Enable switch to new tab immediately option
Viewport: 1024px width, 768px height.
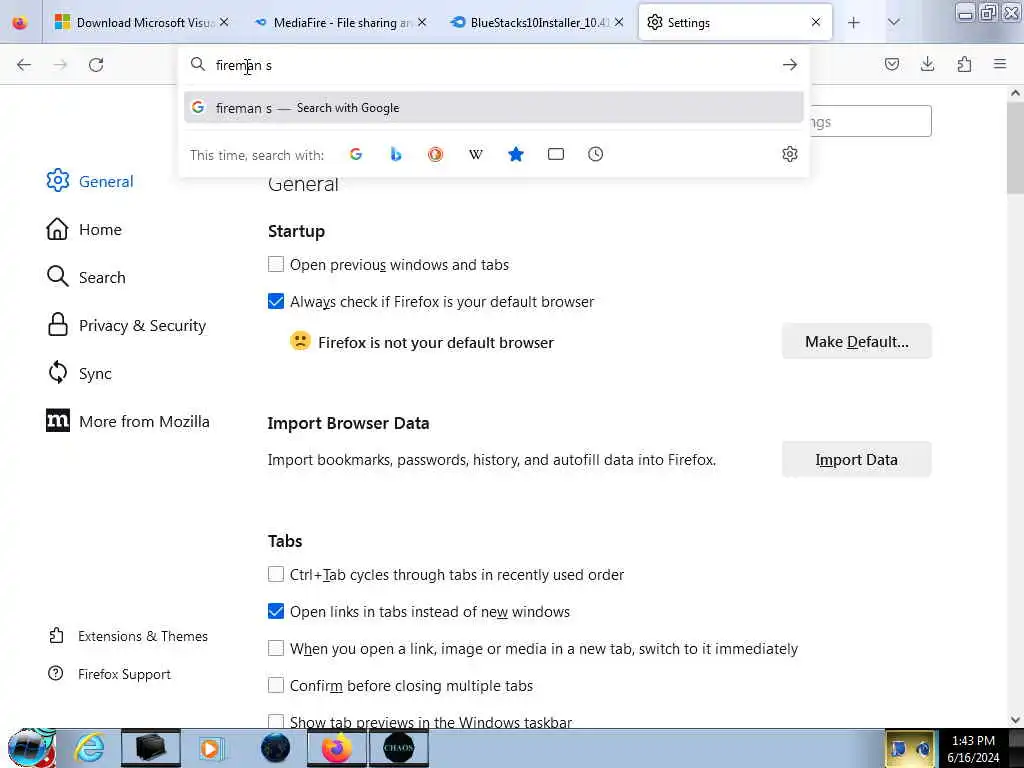(276, 648)
